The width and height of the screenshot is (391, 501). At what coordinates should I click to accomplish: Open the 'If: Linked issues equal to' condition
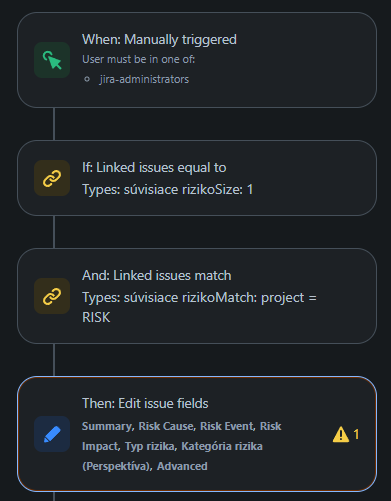click(x=154, y=168)
